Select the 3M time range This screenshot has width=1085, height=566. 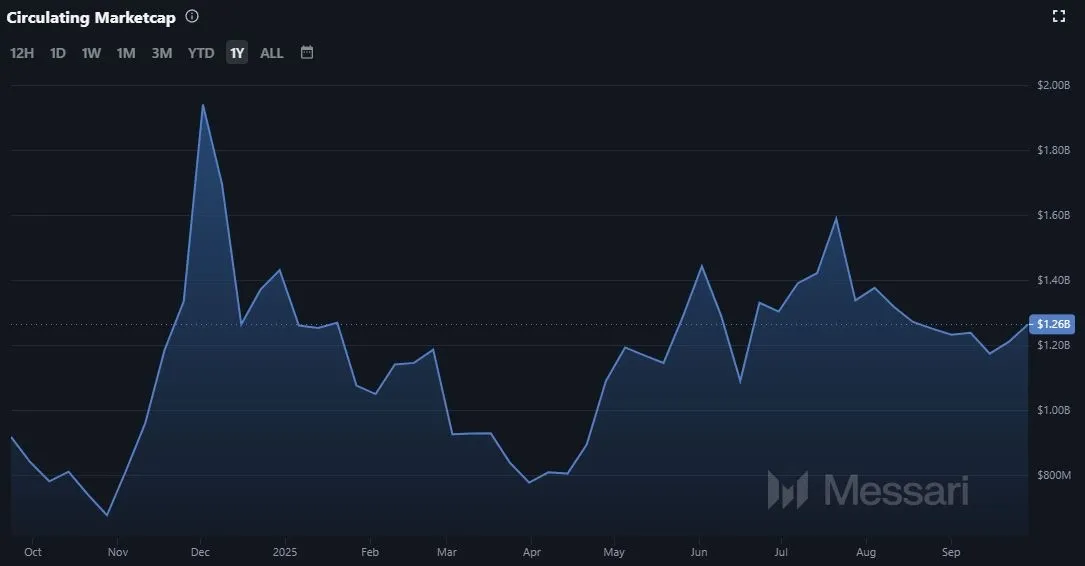(x=162, y=53)
